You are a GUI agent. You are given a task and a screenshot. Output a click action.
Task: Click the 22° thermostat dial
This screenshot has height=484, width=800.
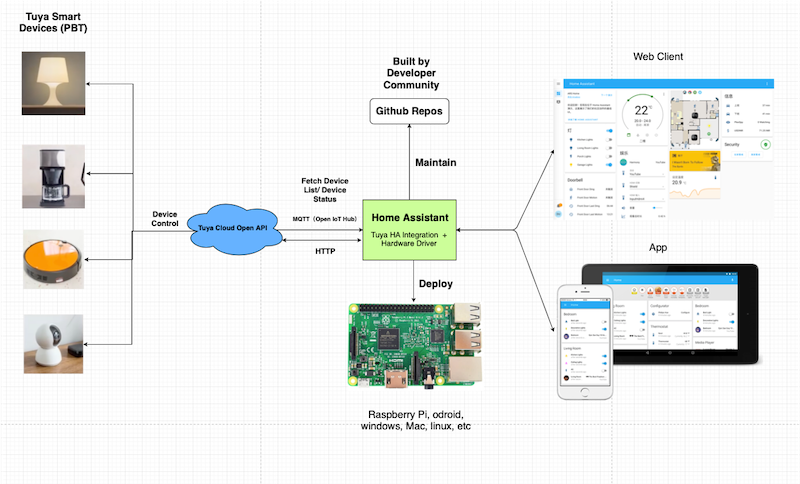pos(642,112)
